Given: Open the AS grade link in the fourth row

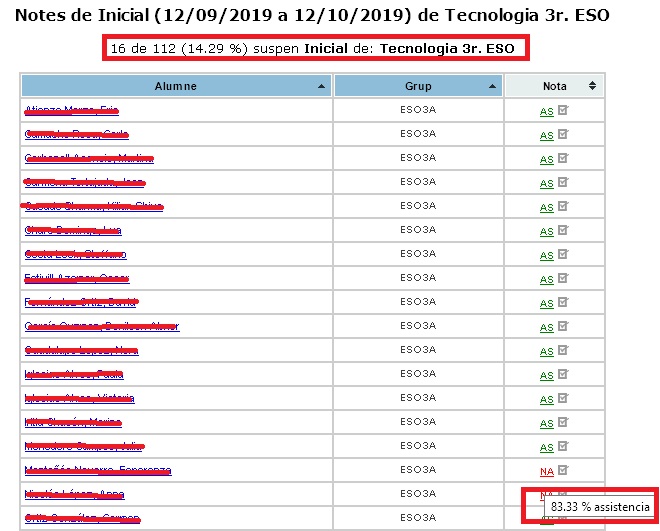Looking at the screenshot, I should 547,184.
